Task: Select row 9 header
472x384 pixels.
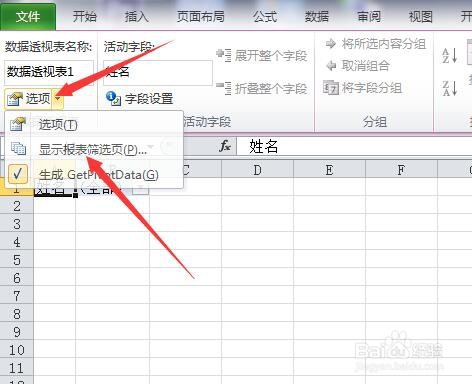Action: [x=17, y=332]
